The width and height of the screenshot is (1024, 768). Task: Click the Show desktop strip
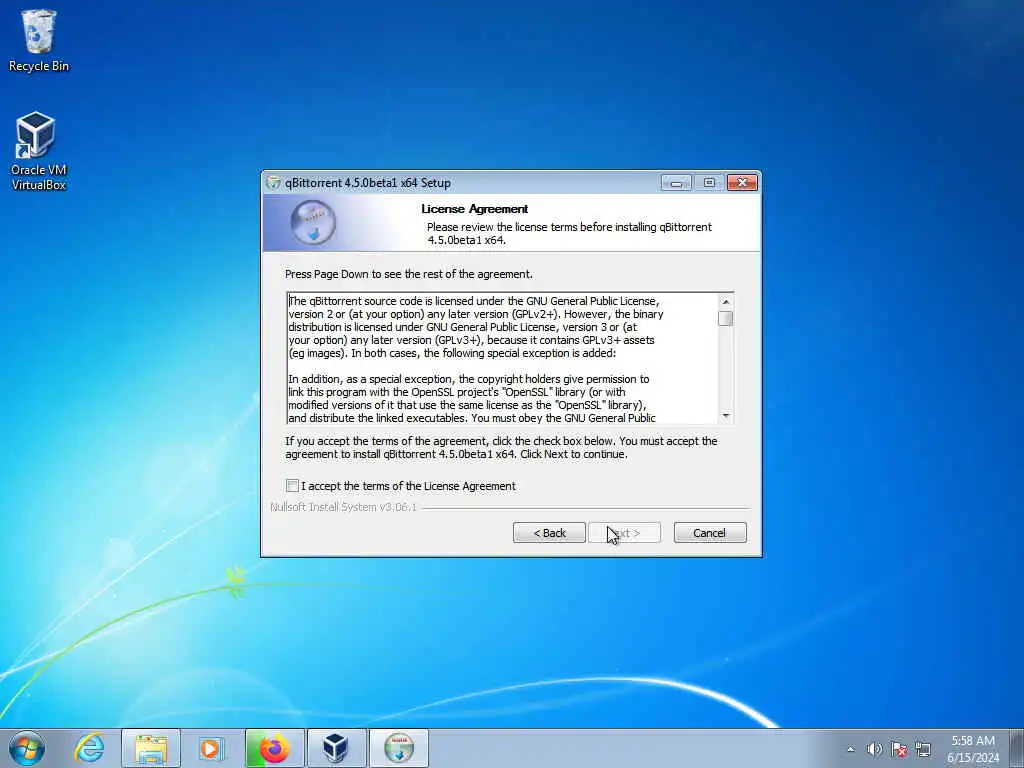[1016, 748]
